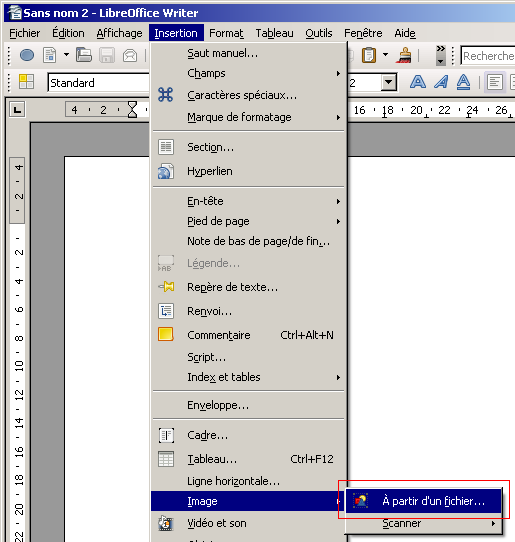Expand the Index et tables submenu
Screen dimensions: 515x542
(x=249, y=377)
